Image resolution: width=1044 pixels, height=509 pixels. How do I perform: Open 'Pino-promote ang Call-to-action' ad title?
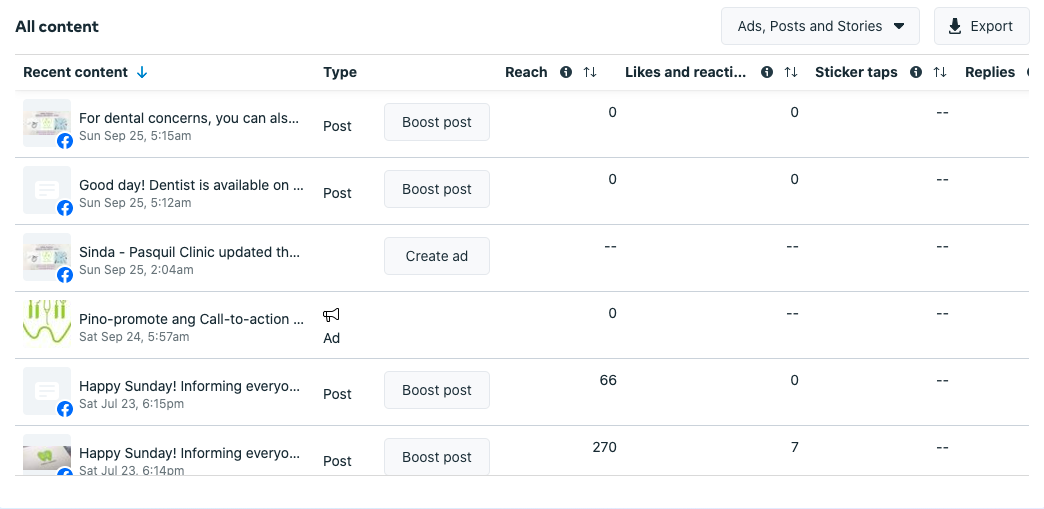click(191, 319)
